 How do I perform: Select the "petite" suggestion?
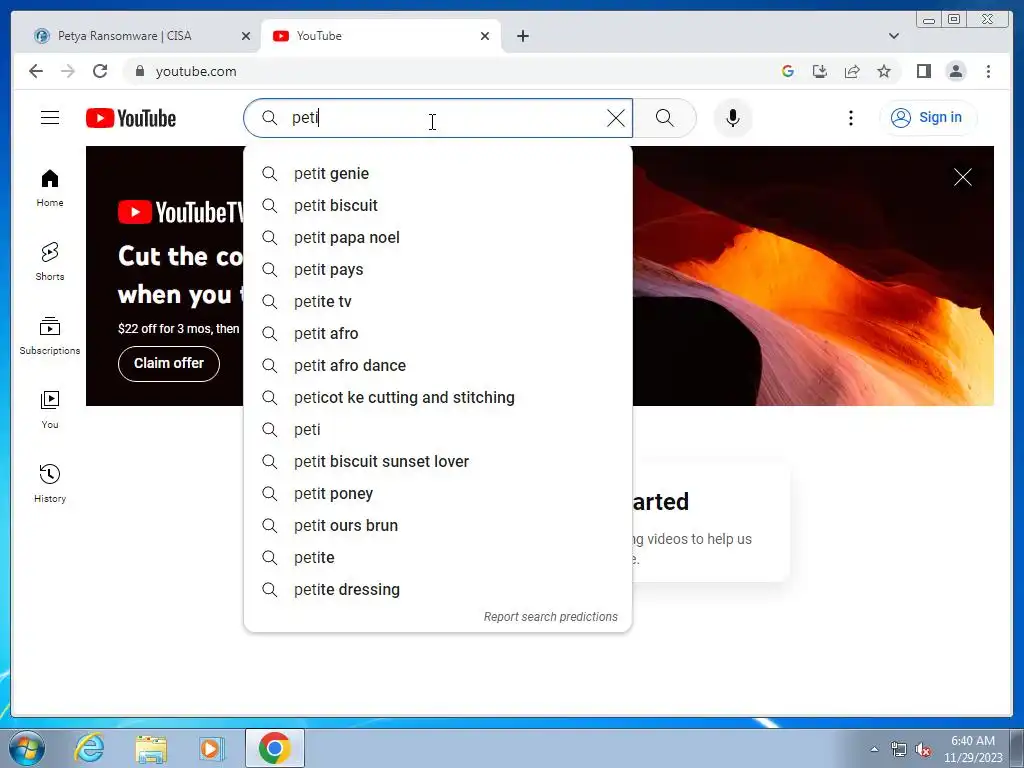tap(438, 558)
